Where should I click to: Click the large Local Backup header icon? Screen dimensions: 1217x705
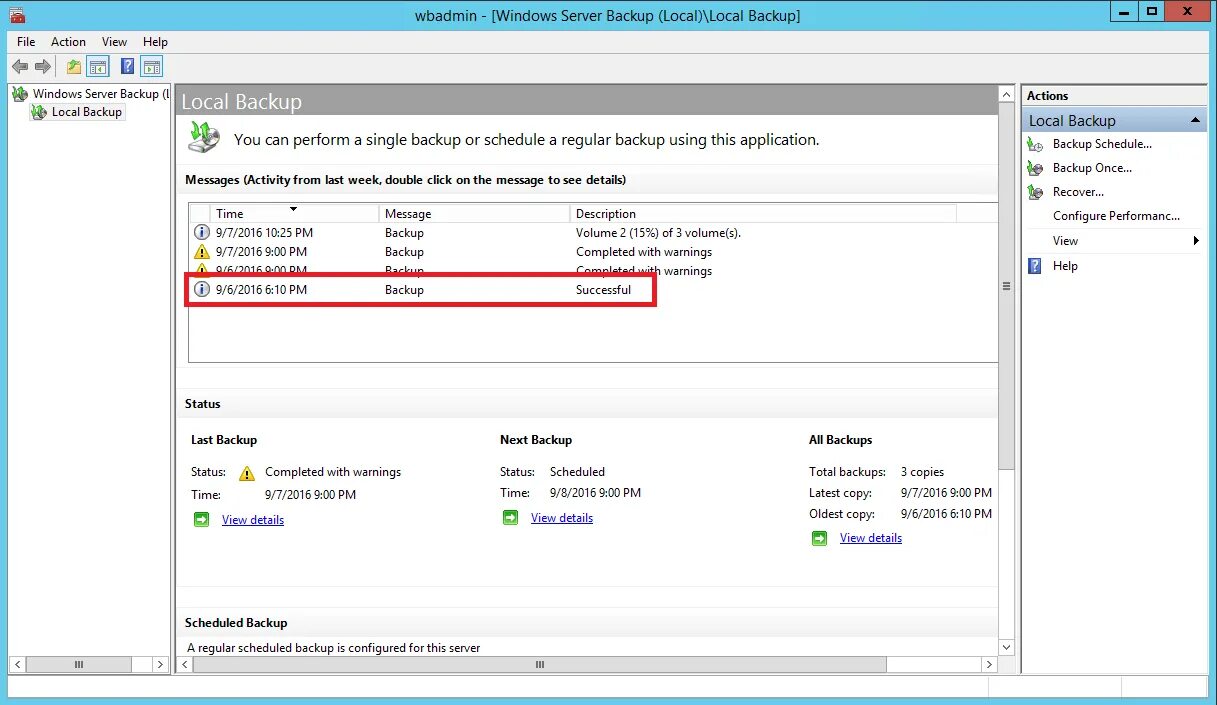204,137
